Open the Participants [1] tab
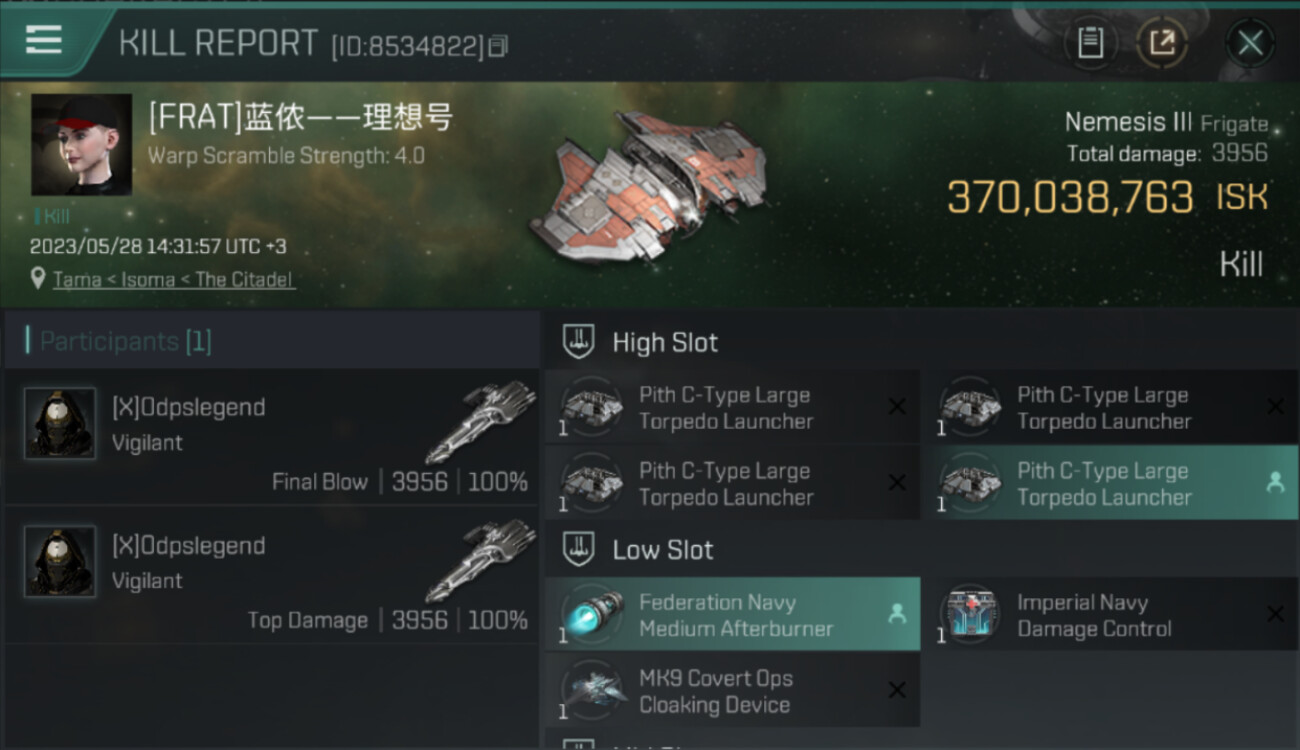The height and width of the screenshot is (750, 1300). pos(272,341)
